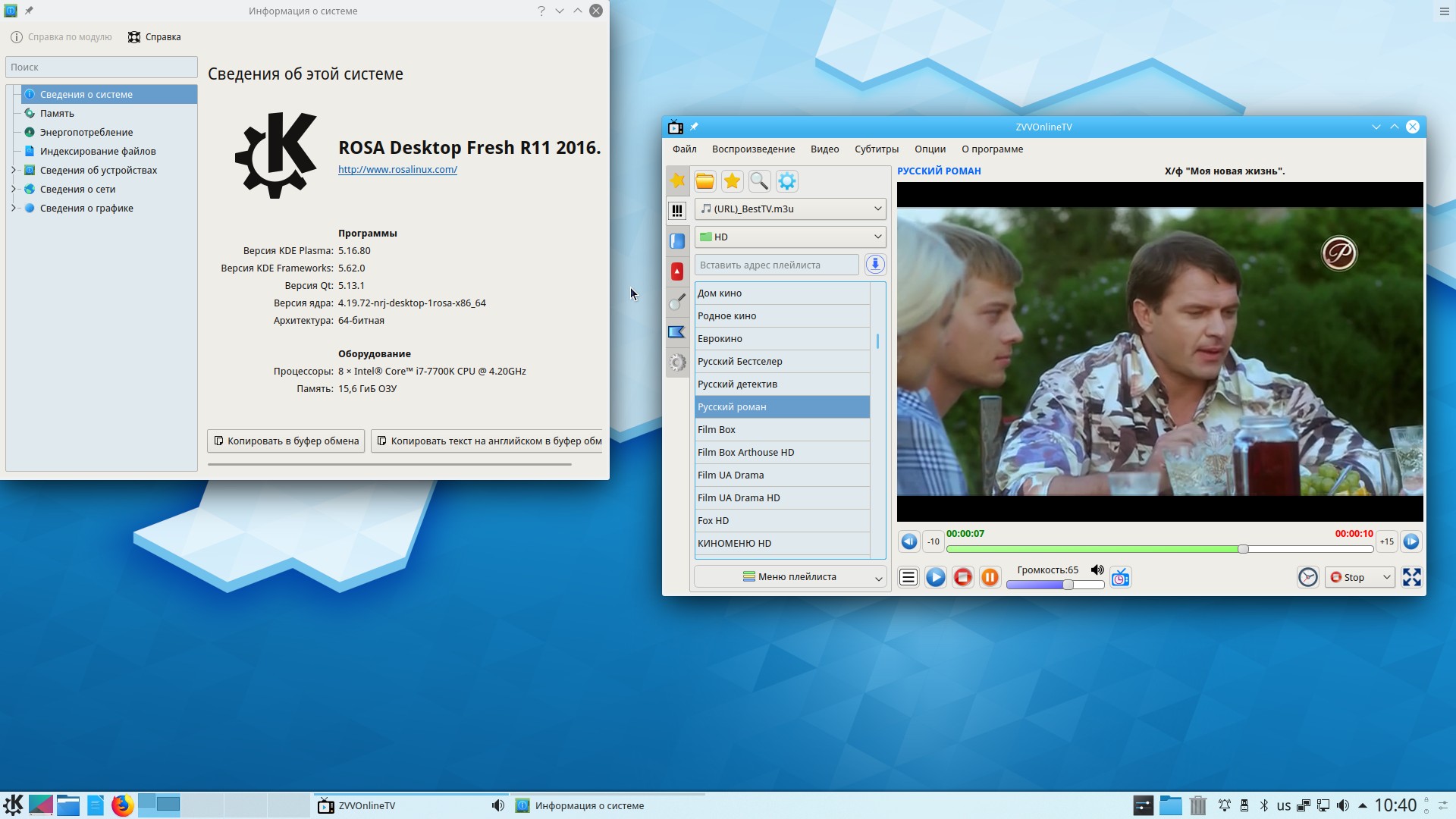This screenshot has height=819, width=1456.
Task: Open the blue gear settings icon
Action: 787,181
